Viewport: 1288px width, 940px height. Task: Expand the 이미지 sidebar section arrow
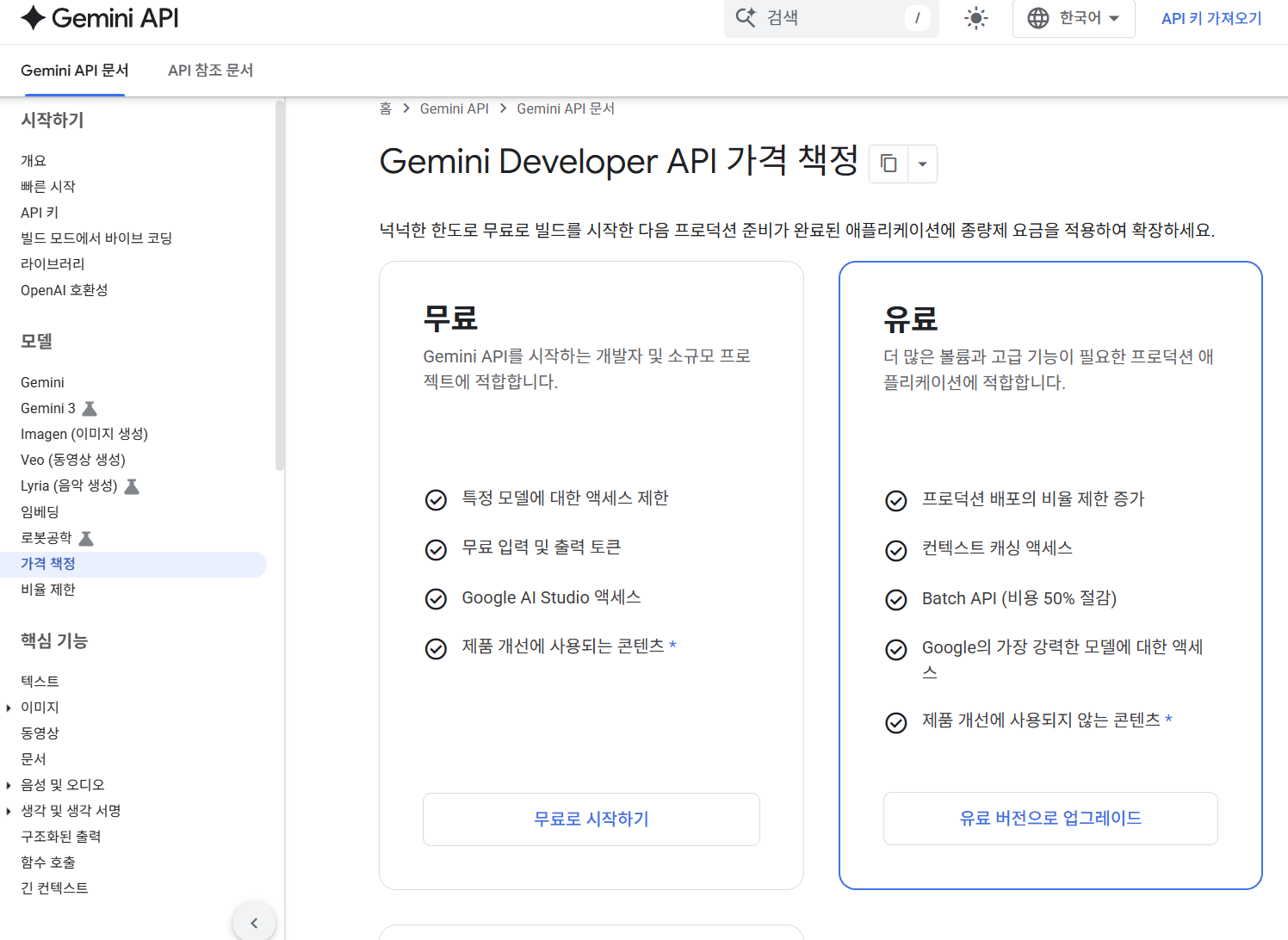pos(9,708)
